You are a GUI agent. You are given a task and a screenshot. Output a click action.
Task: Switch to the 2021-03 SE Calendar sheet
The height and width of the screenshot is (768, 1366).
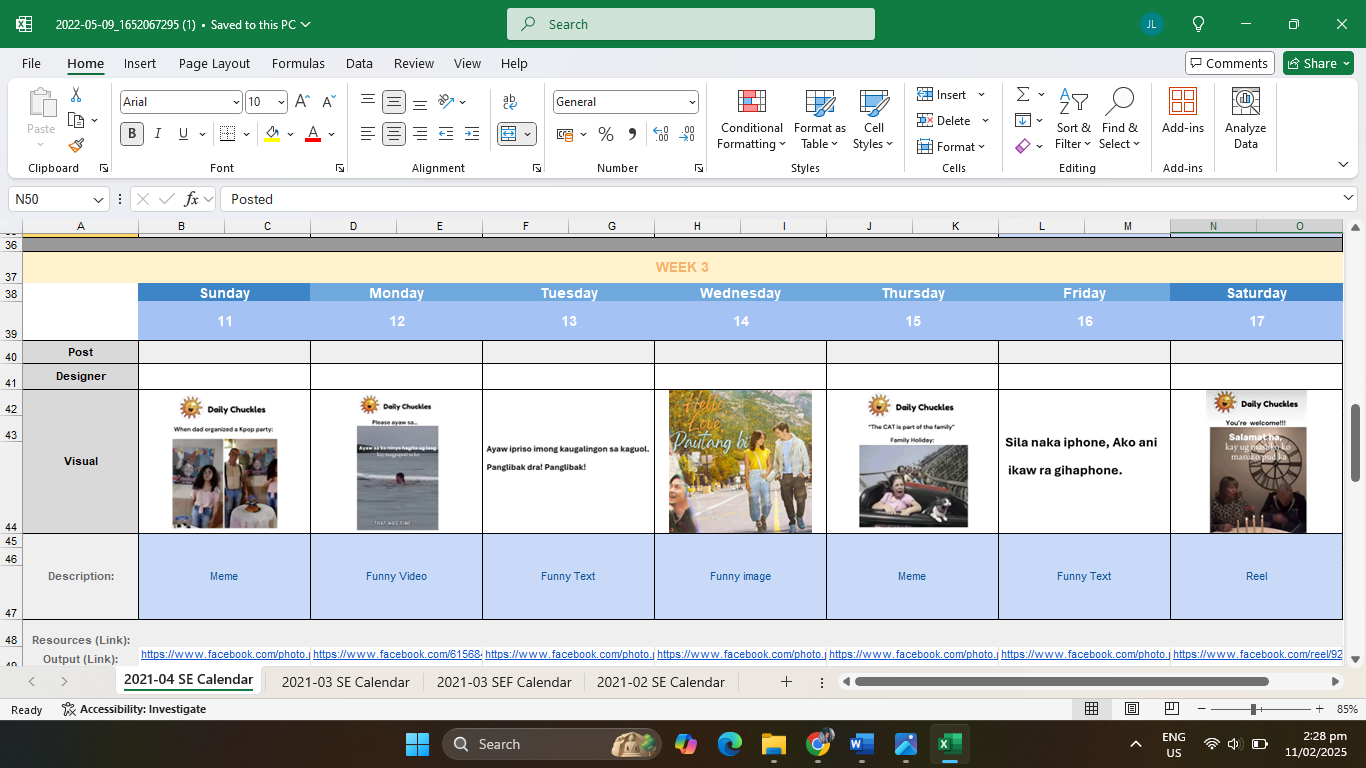345,682
